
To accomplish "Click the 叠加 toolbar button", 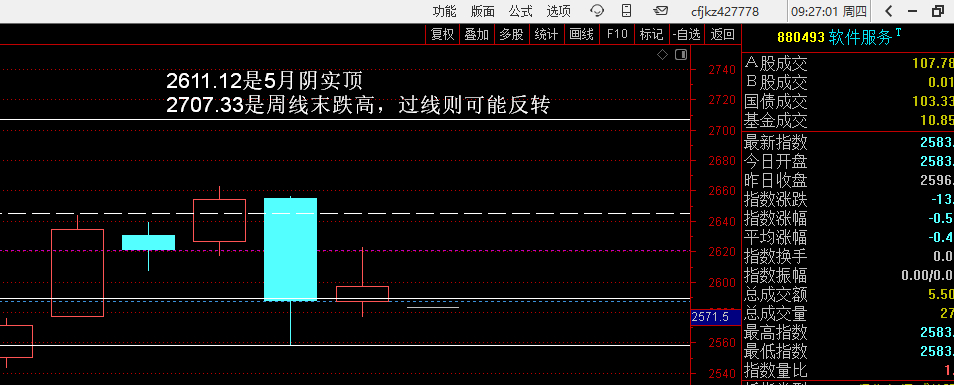I will point(477,35).
